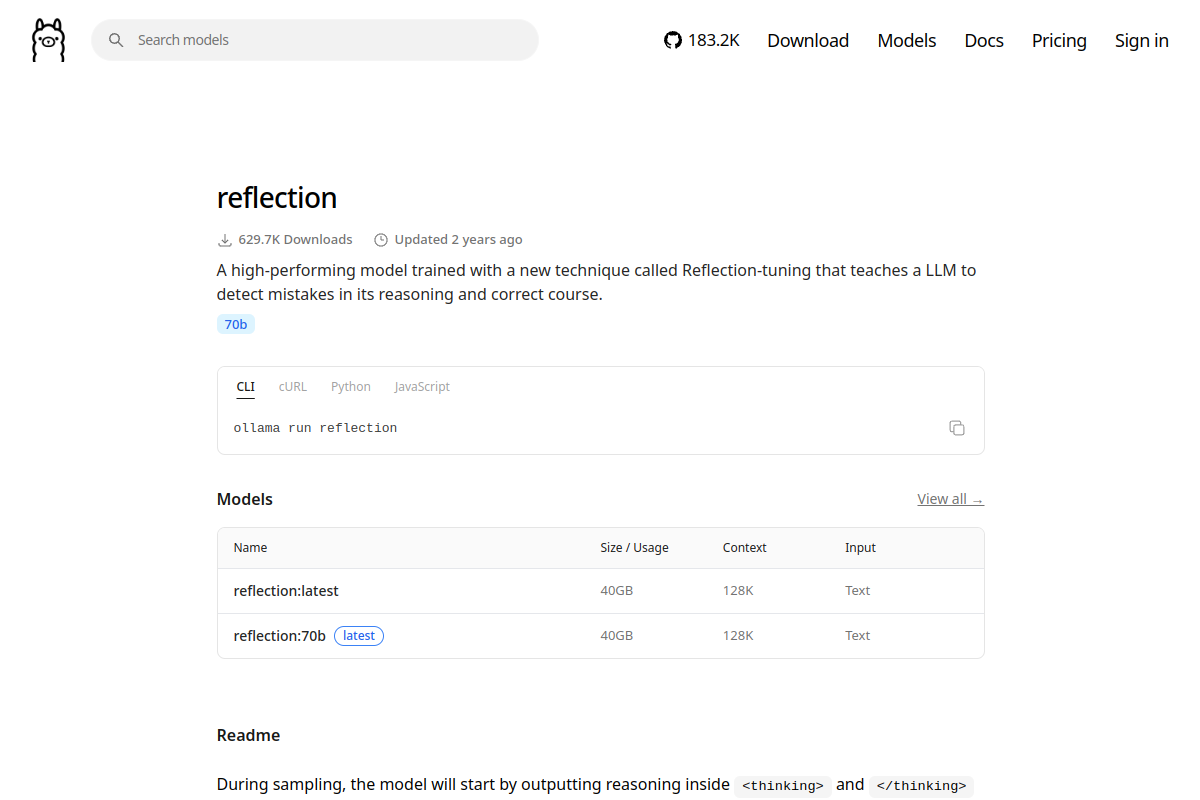Click the Input column header
The image size is (1200, 800).
(860, 548)
